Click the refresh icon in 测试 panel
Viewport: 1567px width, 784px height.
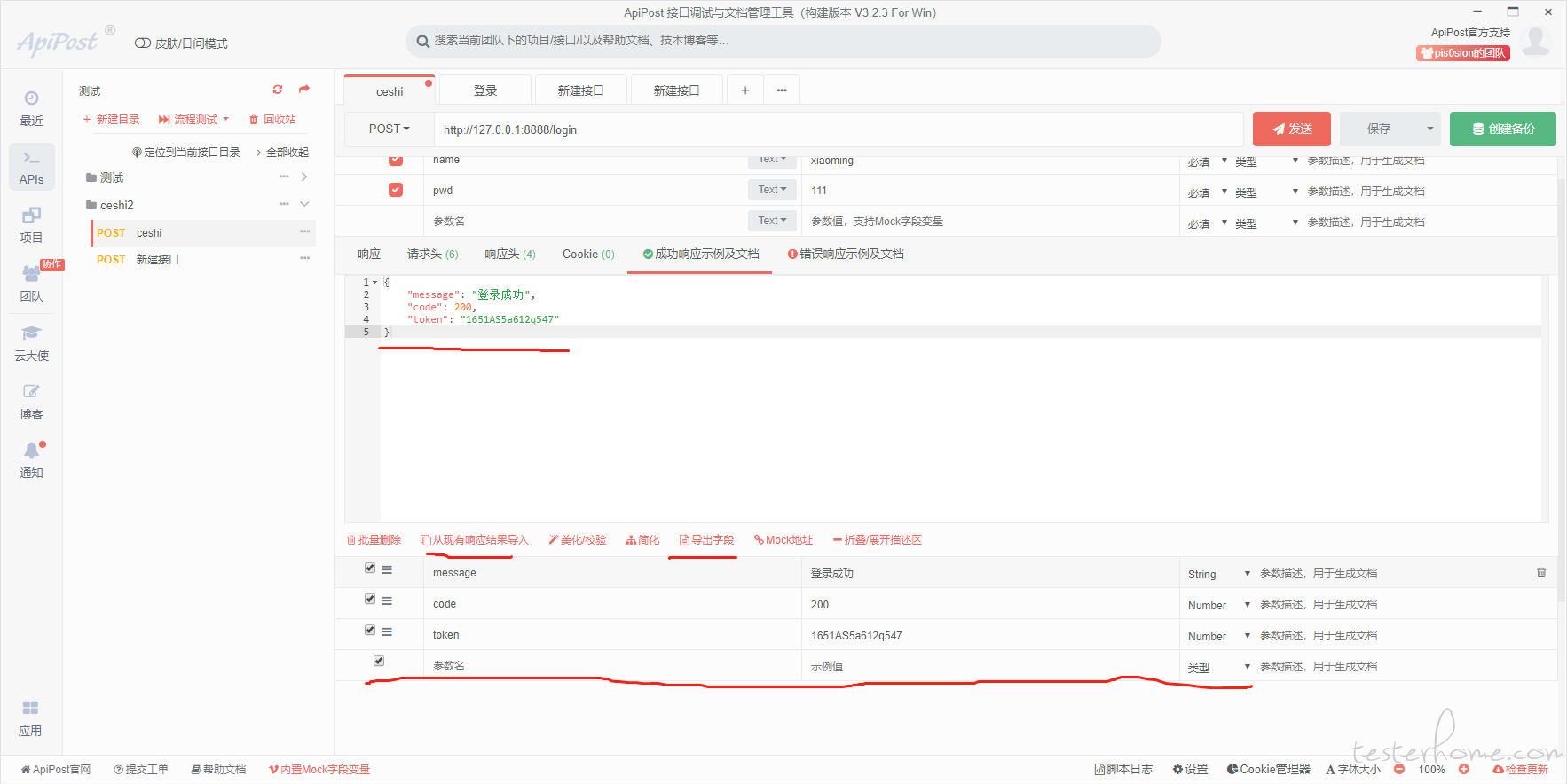click(278, 90)
